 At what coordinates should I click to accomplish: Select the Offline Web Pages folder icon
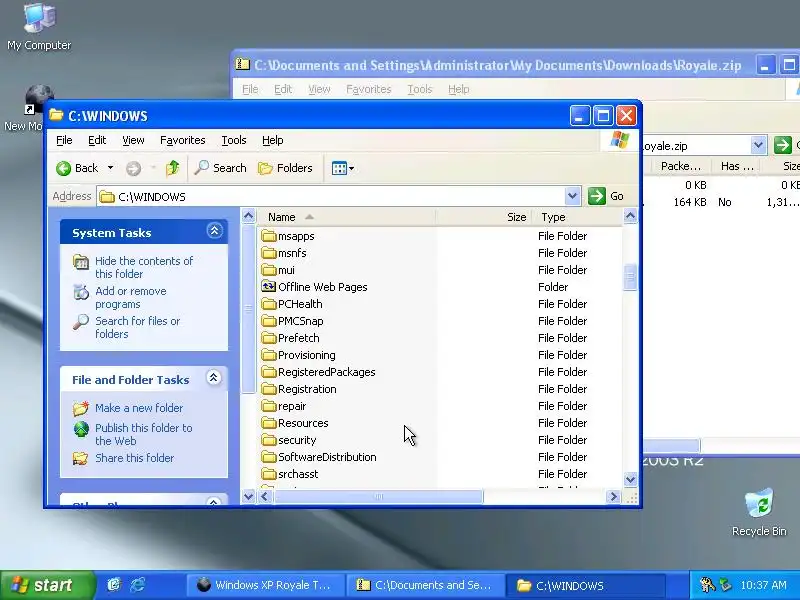269,287
